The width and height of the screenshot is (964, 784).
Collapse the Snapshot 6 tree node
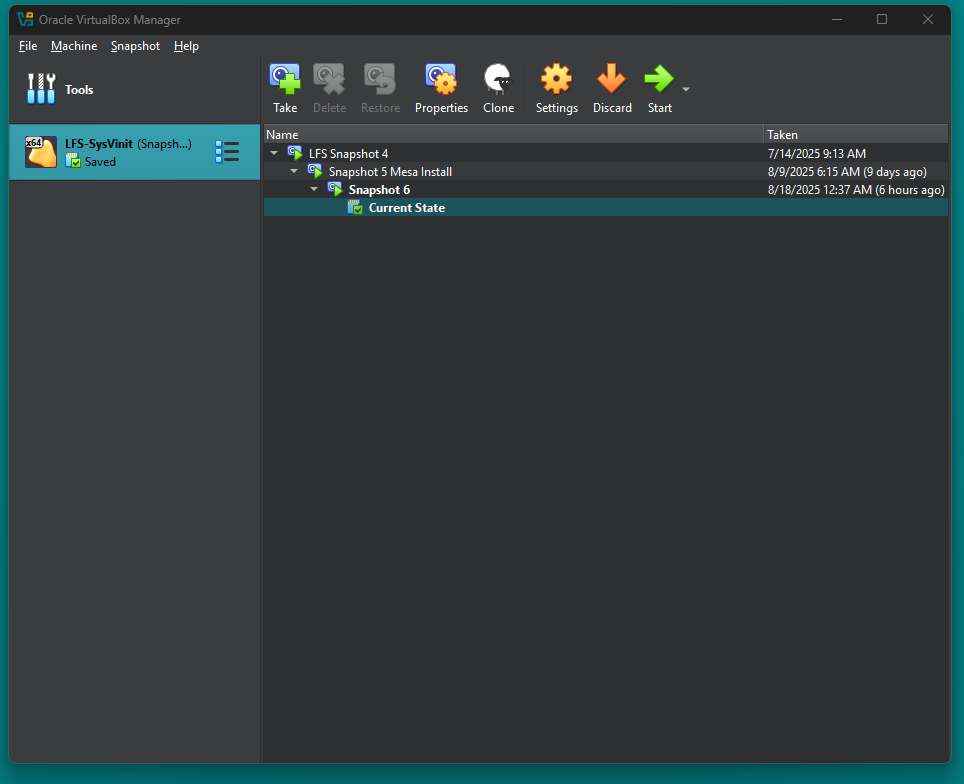pyautogui.click(x=314, y=190)
